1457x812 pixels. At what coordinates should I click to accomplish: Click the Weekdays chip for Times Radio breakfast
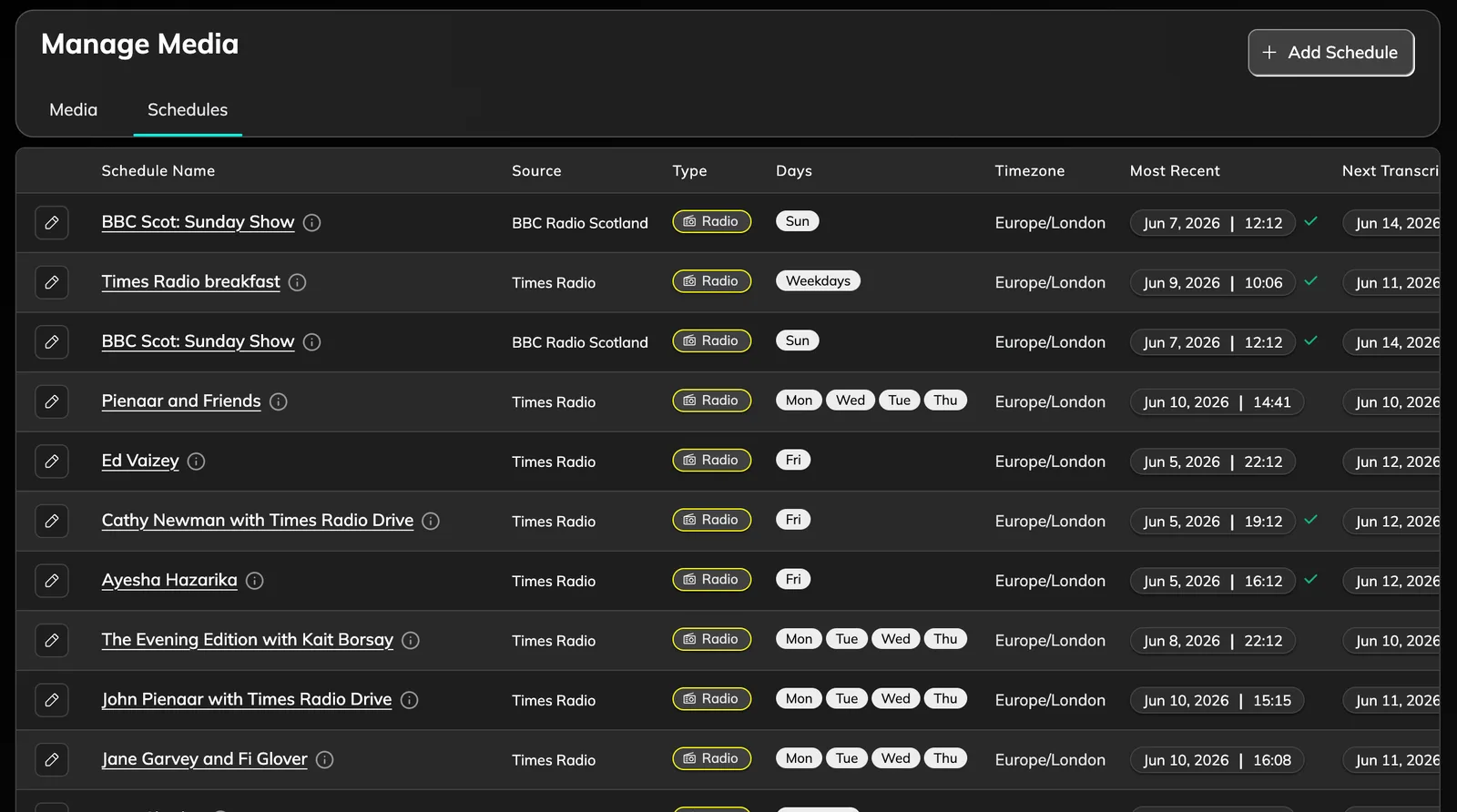[x=818, y=280]
